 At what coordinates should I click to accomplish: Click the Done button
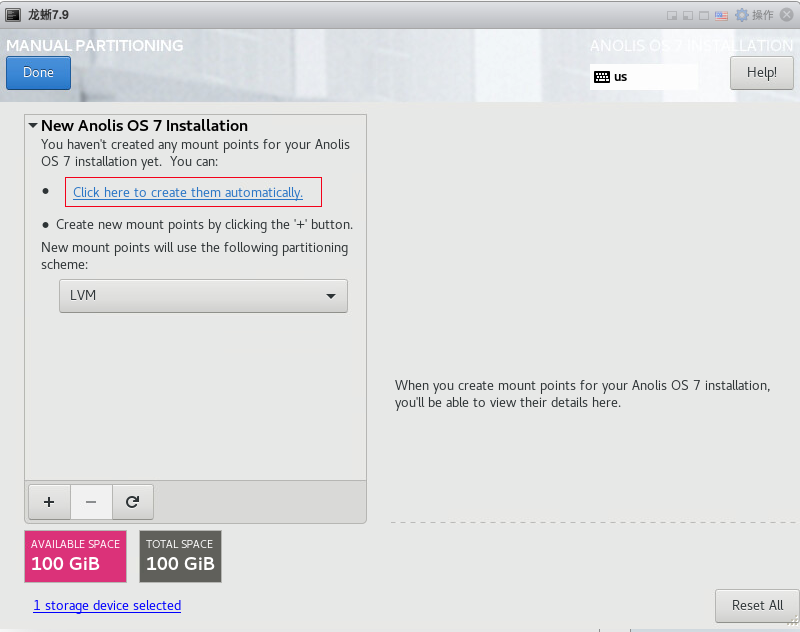[x=38, y=72]
